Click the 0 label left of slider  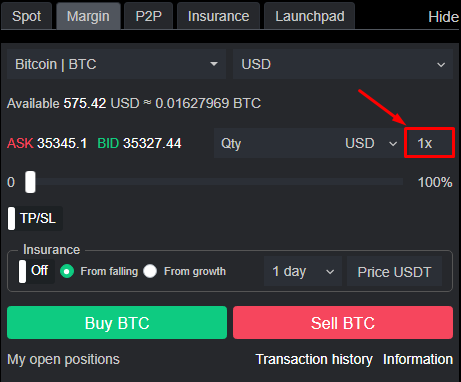pos(11,182)
